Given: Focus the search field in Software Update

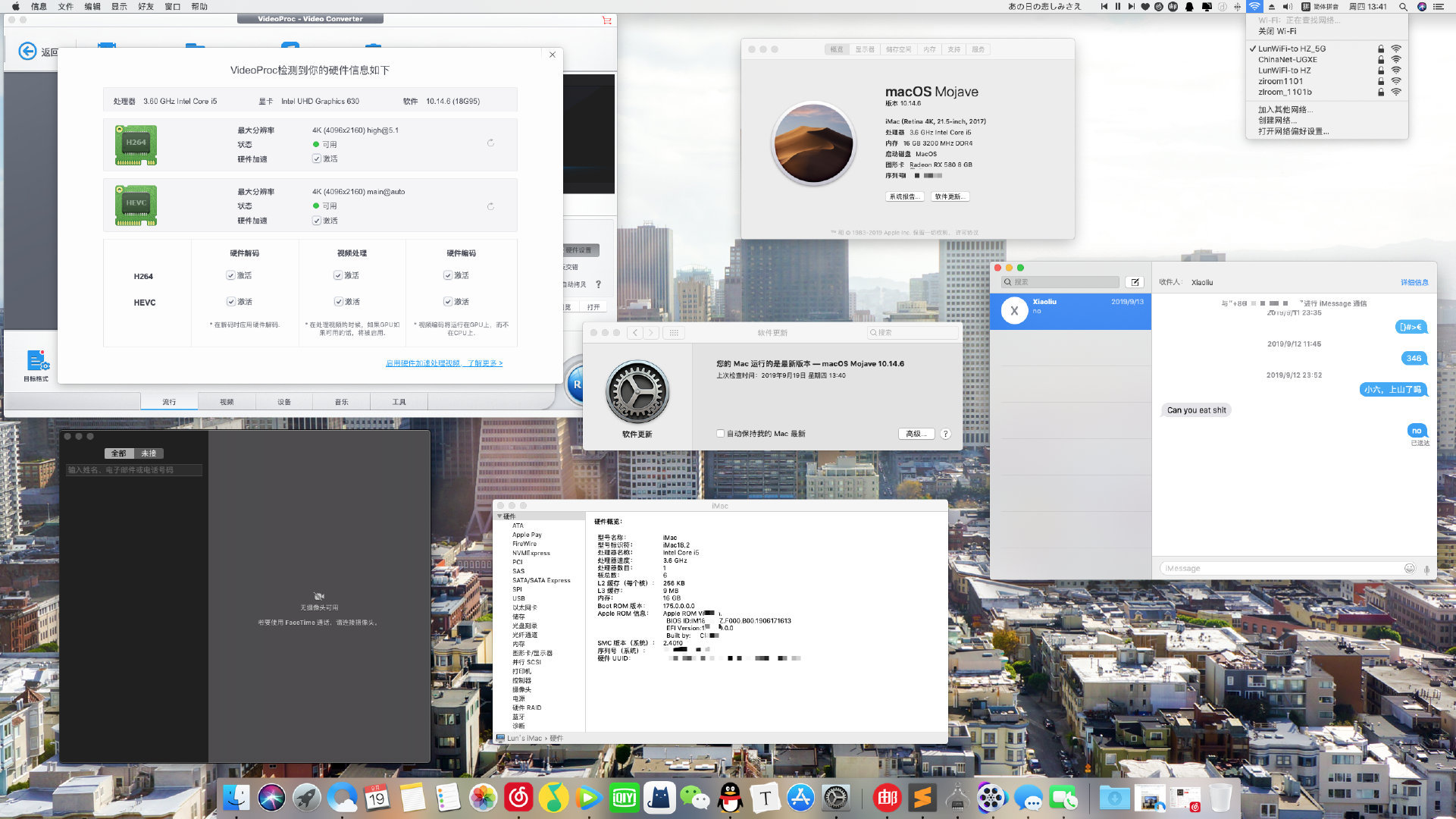Looking at the screenshot, I should coord(913,333).
